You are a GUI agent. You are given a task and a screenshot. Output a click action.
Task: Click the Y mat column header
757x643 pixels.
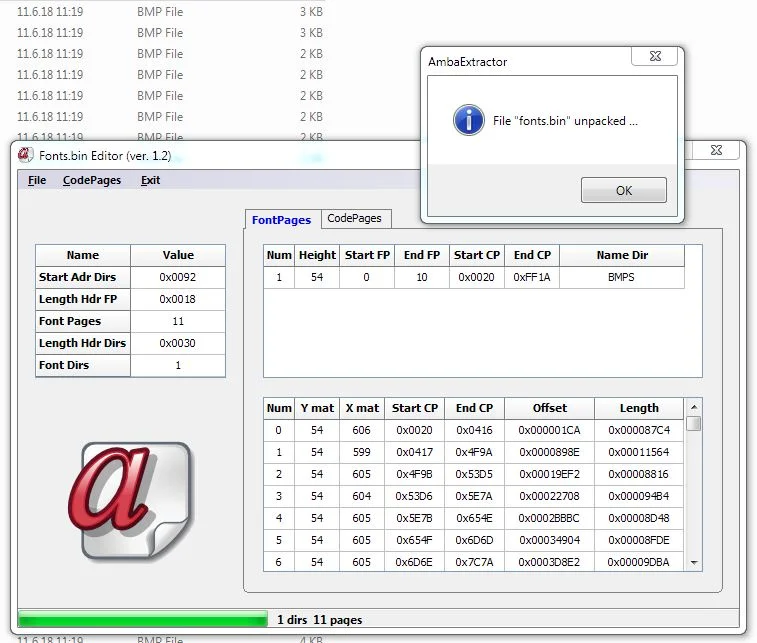[x=317, y=408]
